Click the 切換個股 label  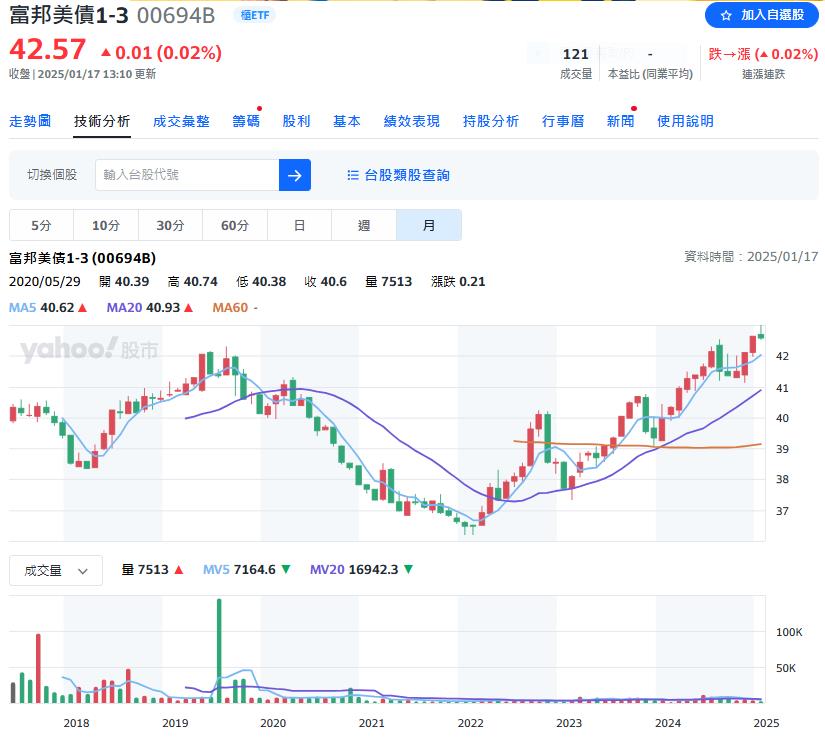point(52,175)
